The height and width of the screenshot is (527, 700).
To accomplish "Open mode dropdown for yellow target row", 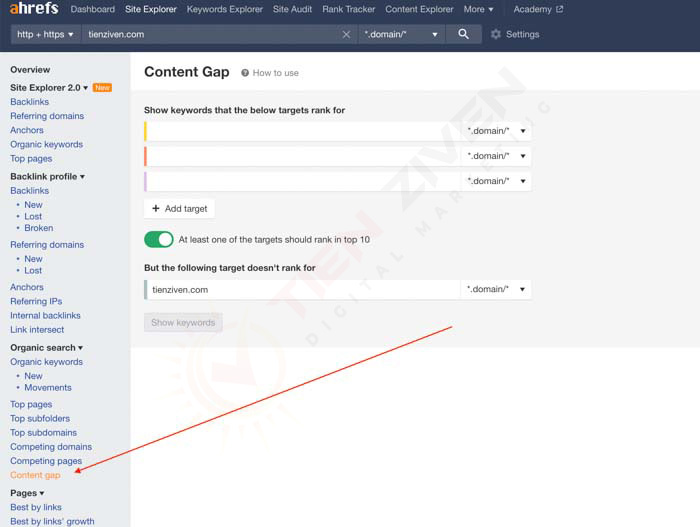I will tap(496, 131).
